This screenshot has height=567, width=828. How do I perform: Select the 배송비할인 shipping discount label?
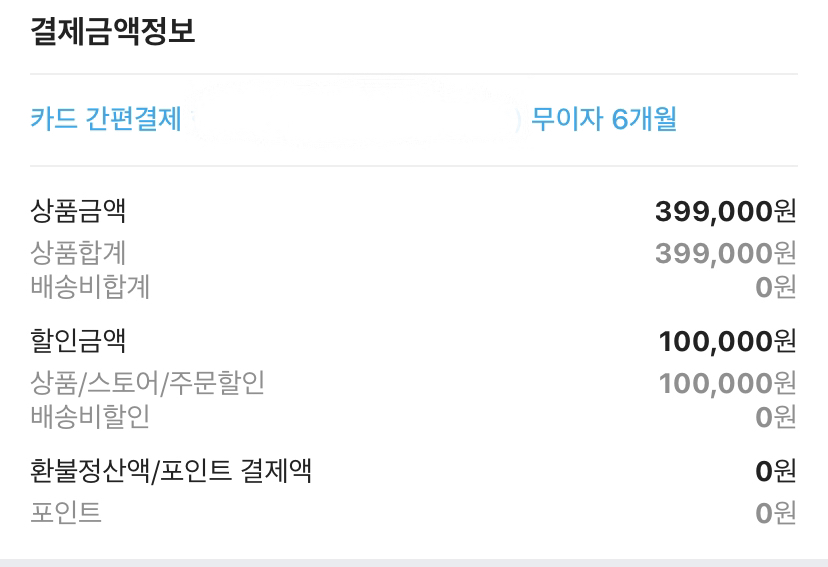[x=90, y=416]
